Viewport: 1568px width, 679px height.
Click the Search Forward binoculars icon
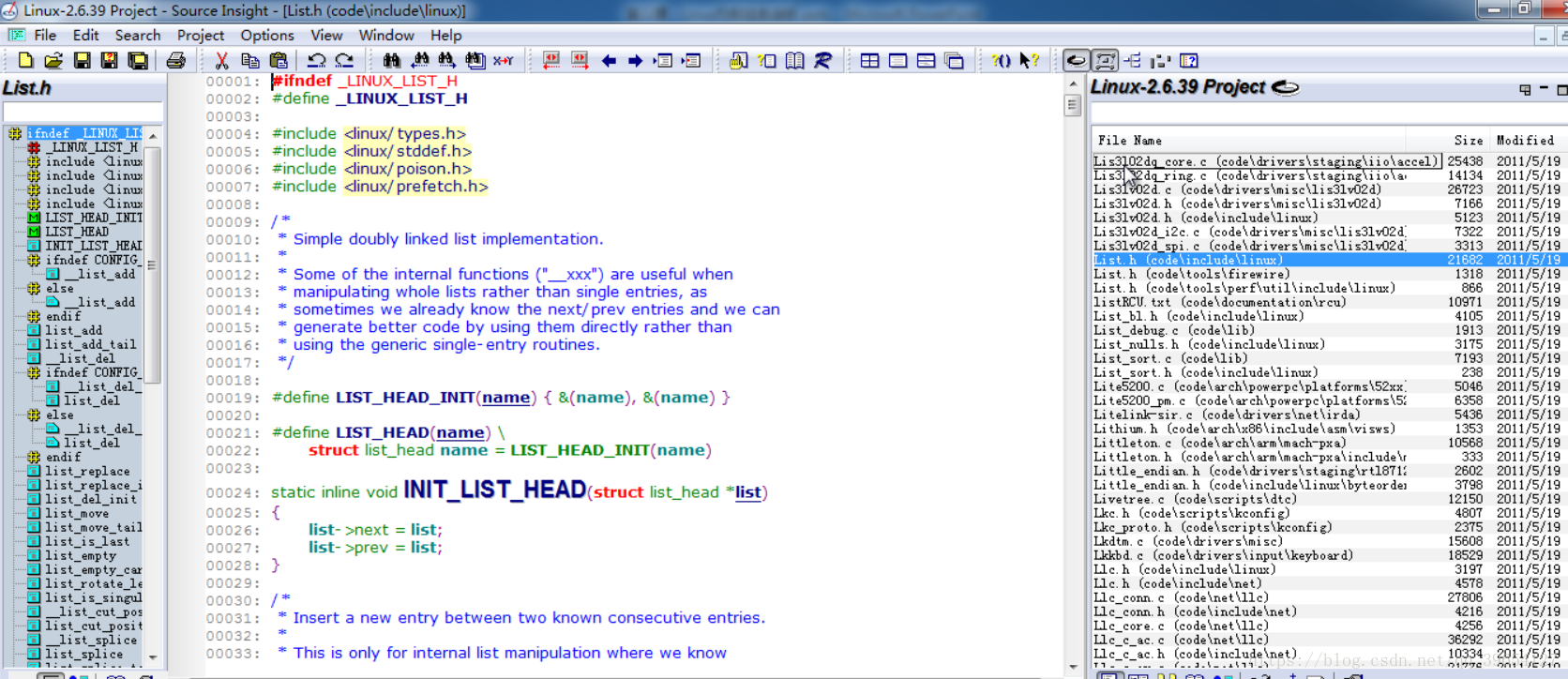coord(446,61)
